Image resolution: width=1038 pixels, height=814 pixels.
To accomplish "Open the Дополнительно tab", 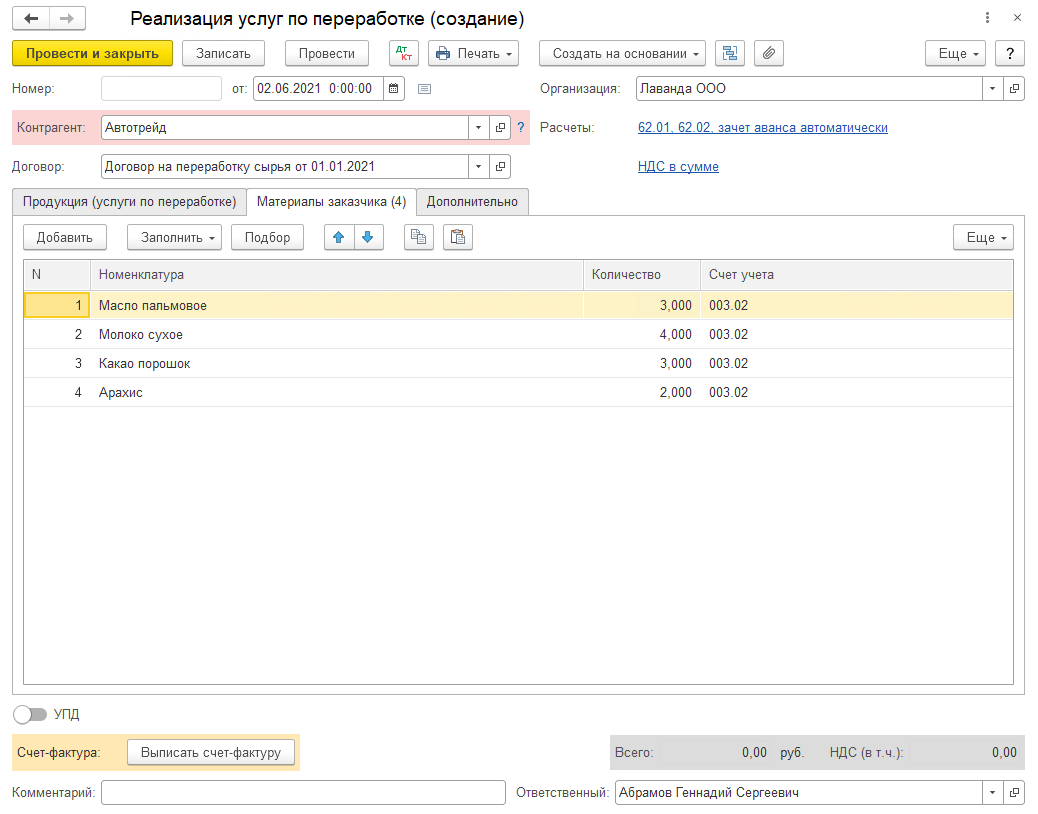I will click(x=472, y=202).
